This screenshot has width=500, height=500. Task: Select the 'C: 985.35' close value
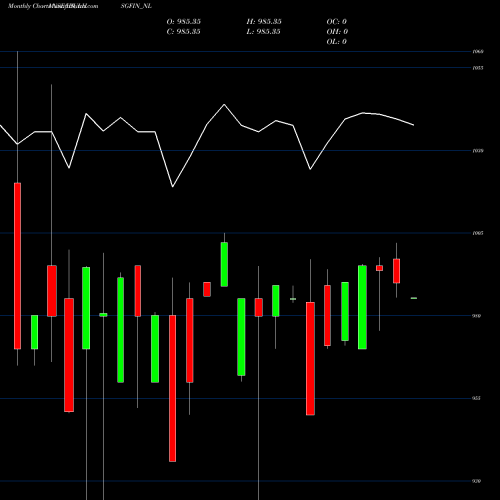click(x=184, y=32)
